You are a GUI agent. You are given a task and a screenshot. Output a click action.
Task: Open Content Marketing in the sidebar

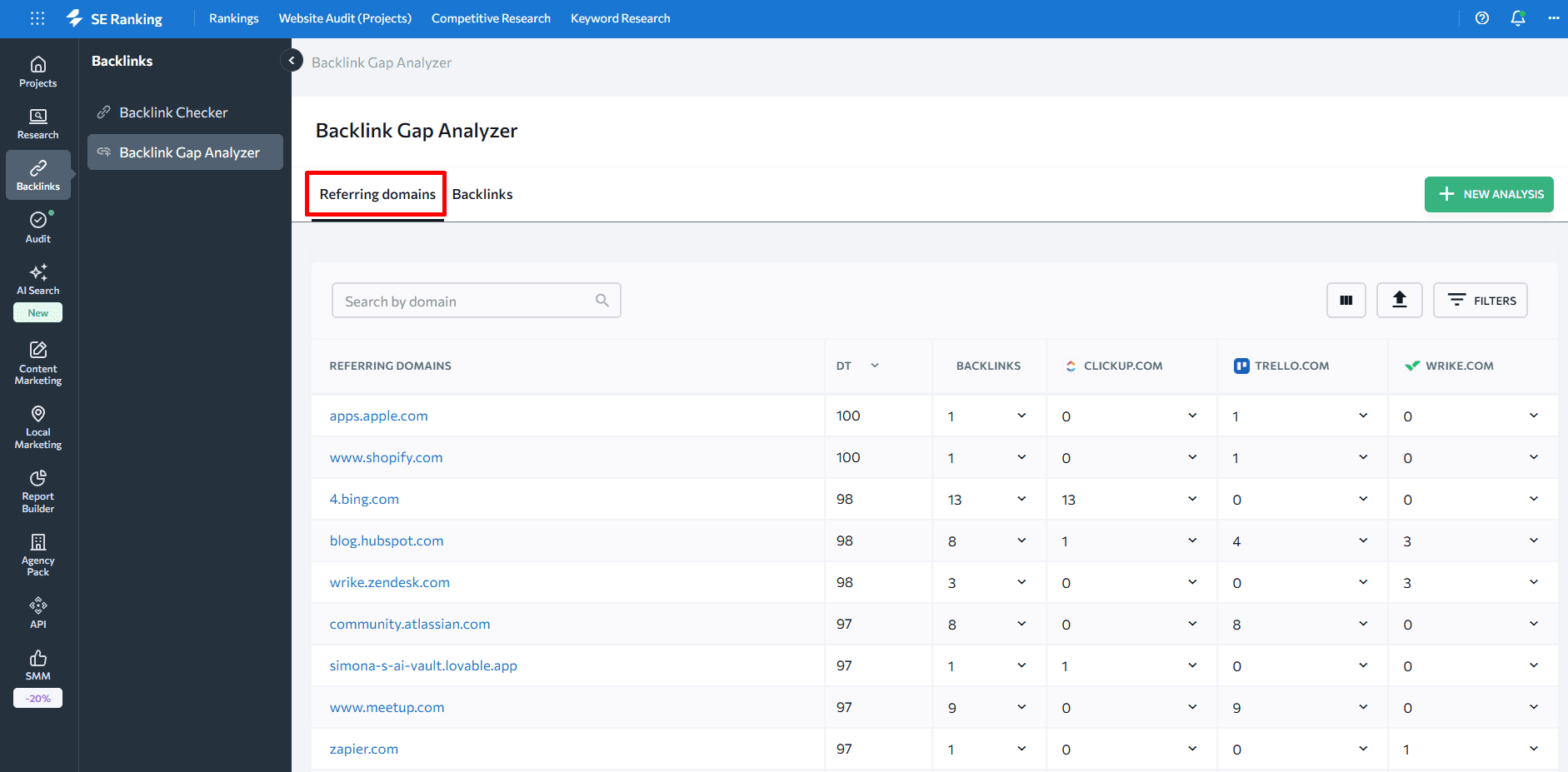(x=38, y=364)
